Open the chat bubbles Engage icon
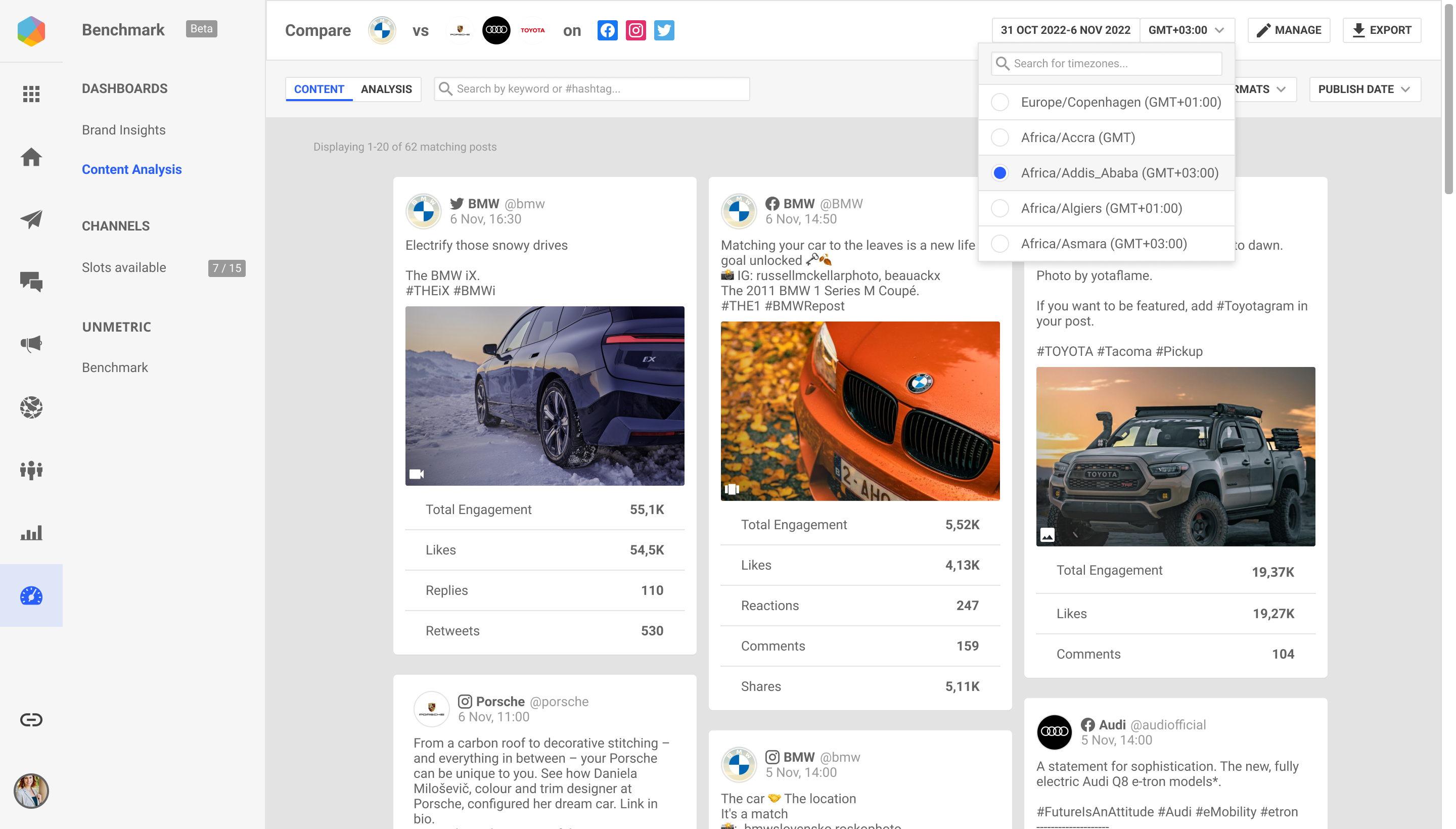The image size is (1456, 829). [31, 282]
